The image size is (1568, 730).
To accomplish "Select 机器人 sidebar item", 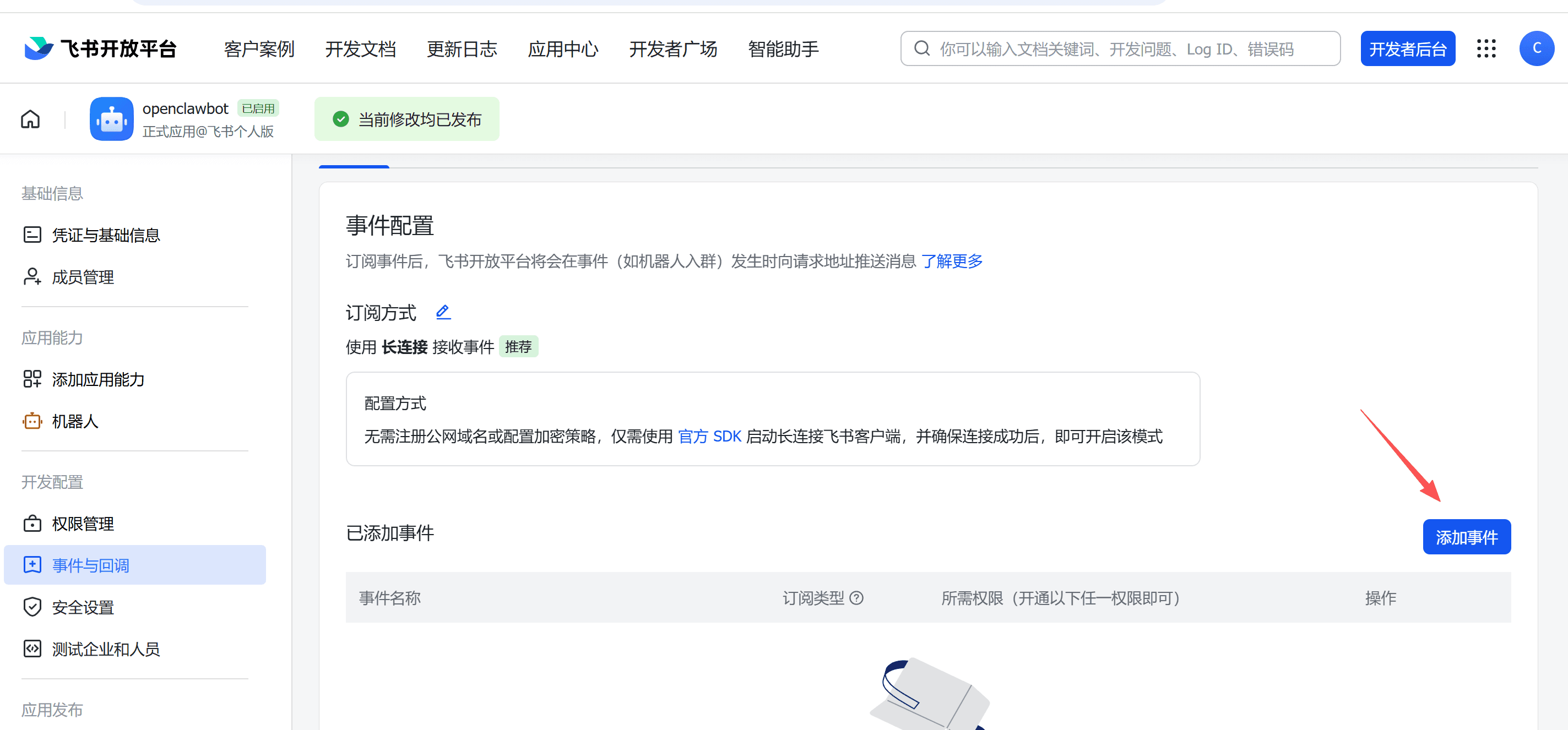I will (74, 421).
